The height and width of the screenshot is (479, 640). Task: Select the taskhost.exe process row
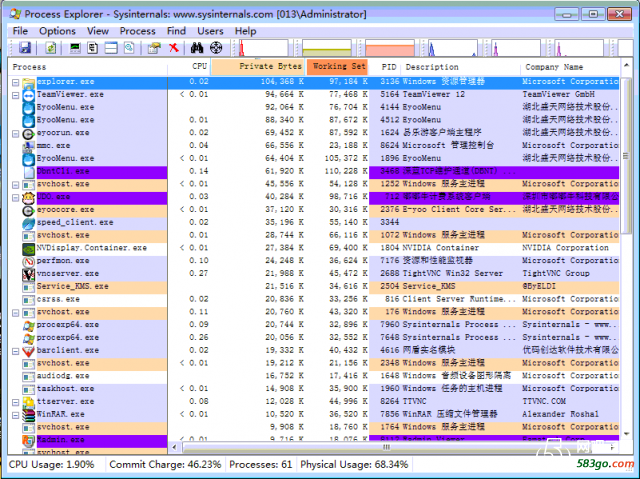[x=313, y=389]
